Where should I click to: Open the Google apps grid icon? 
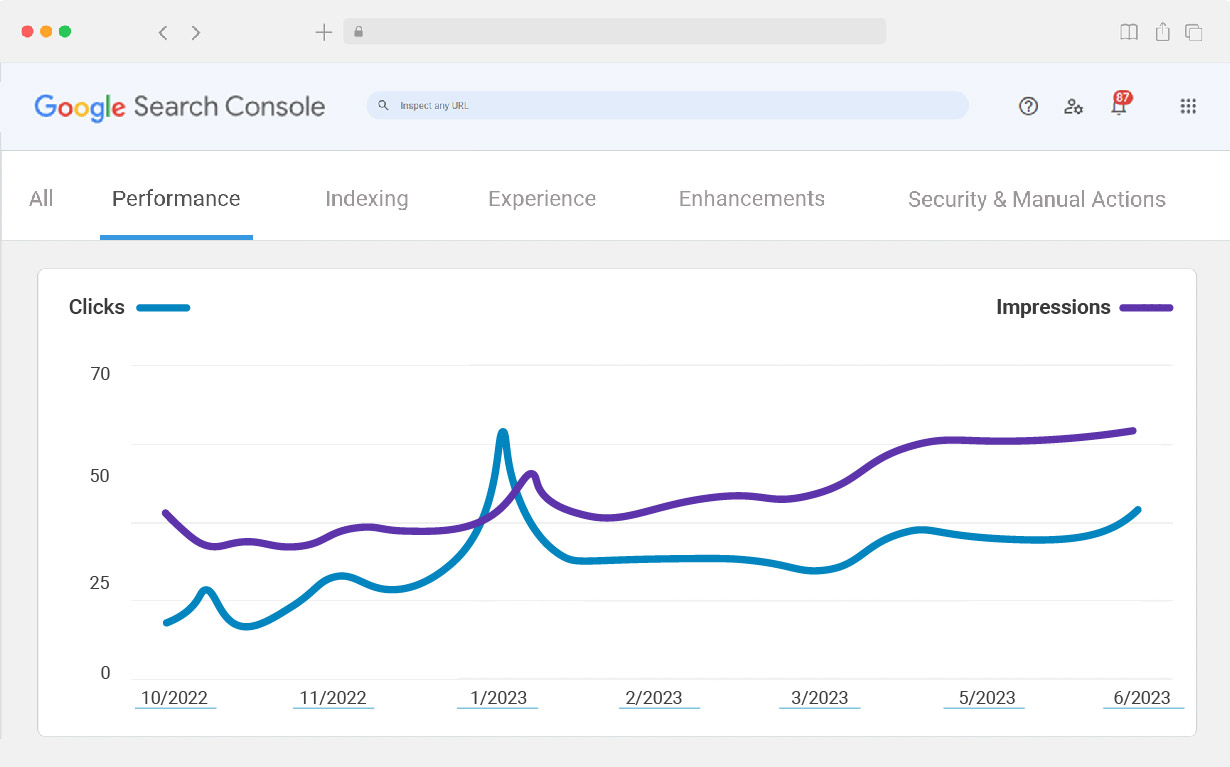coord(1188,106)
